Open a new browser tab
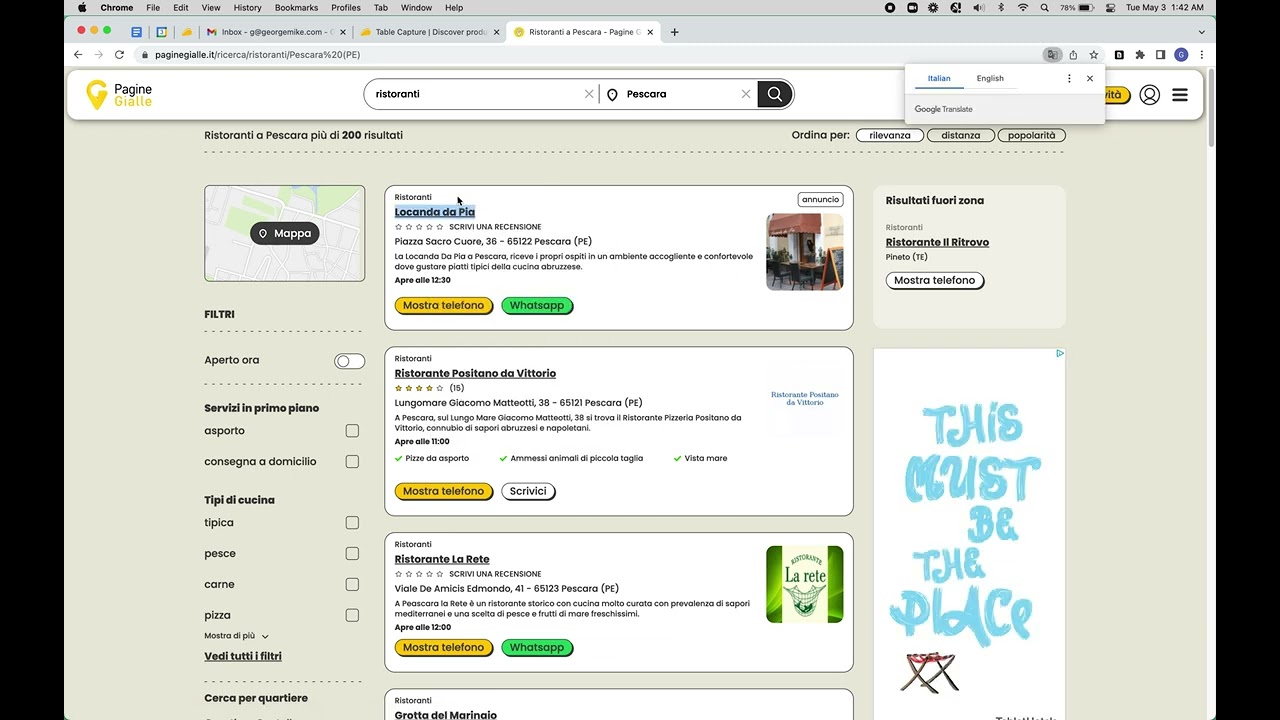This screenshot has height=720, width=1280. coord(675,32)
